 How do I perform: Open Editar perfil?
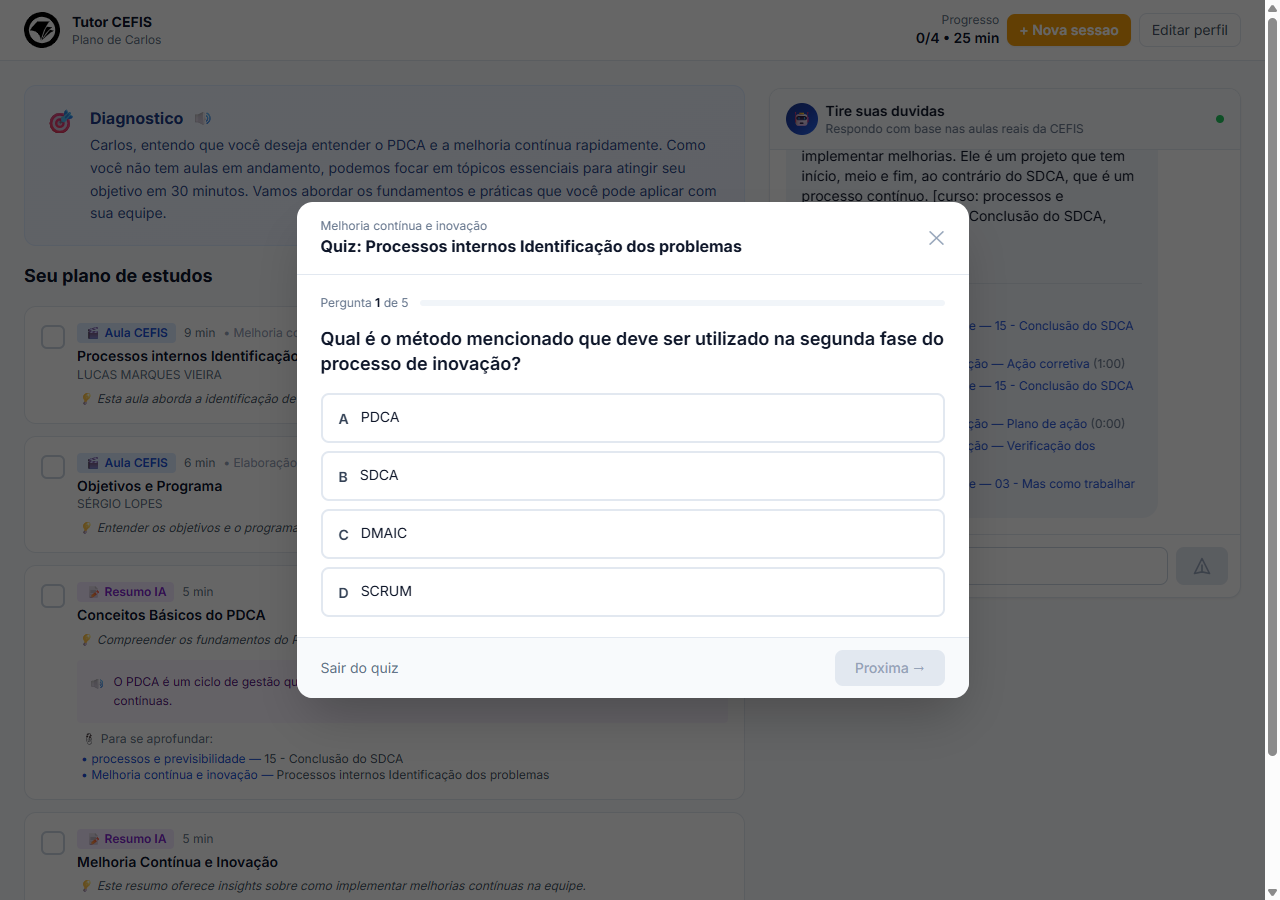coord(1190,30)
